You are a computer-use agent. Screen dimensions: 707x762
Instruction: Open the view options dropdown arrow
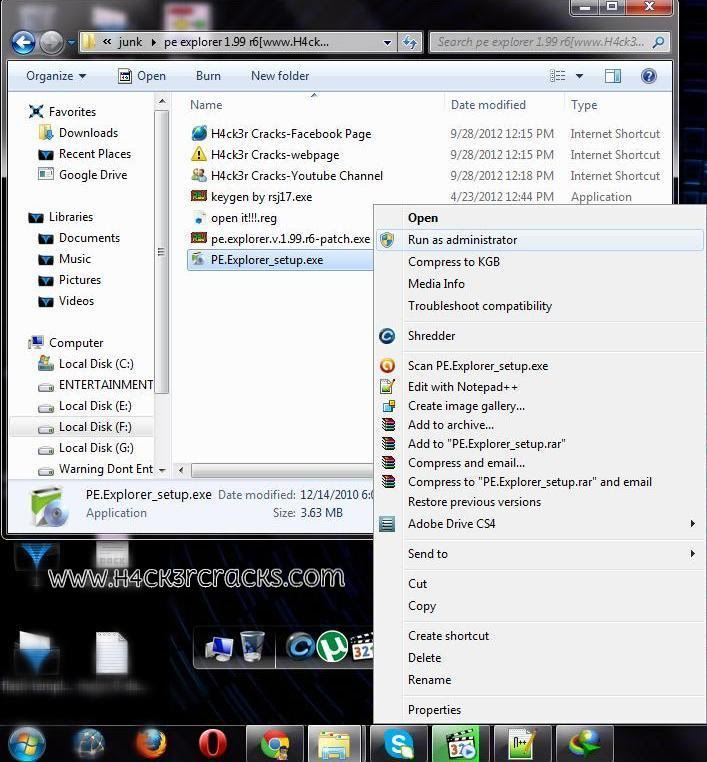point(579,76)
